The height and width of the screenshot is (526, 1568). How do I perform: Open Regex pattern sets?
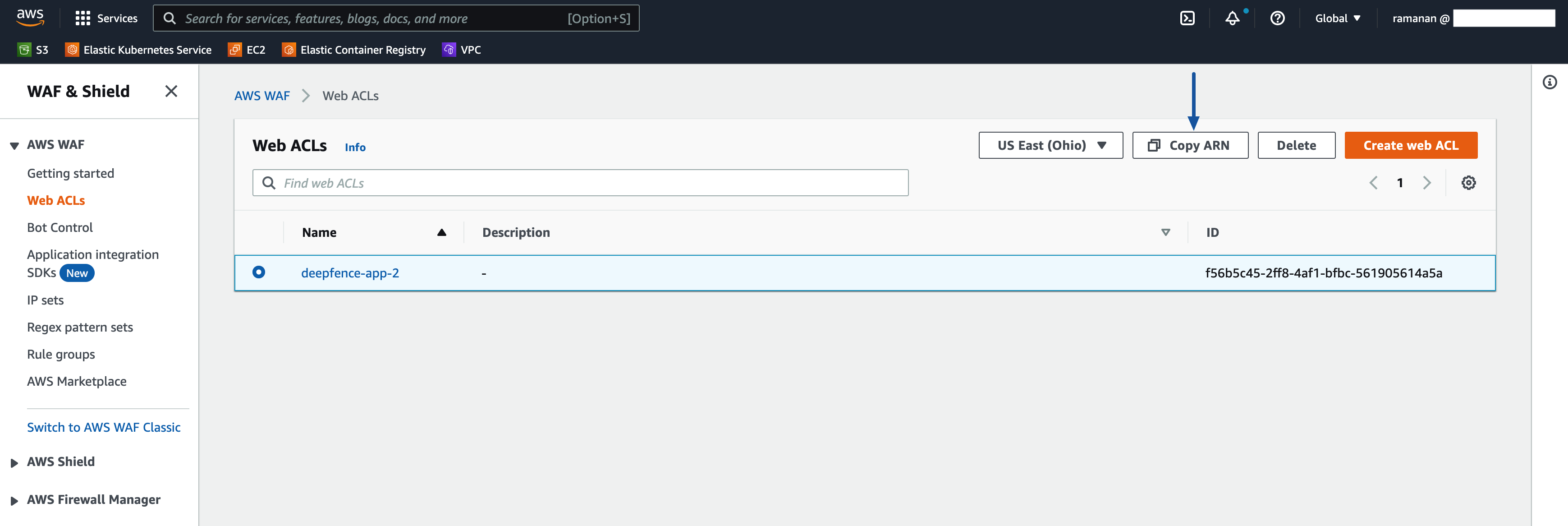(x=80, y=328)
